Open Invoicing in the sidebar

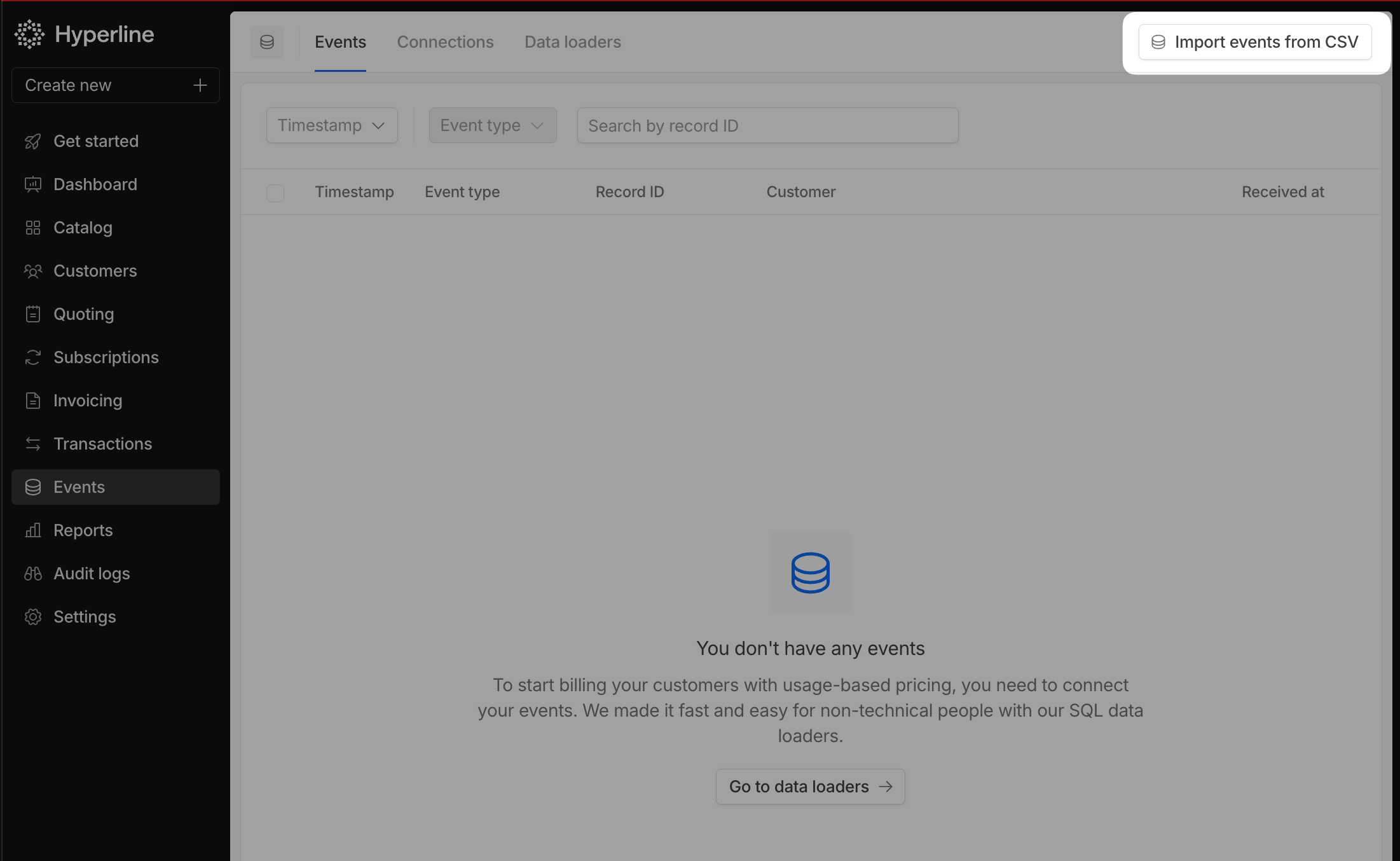88,401
